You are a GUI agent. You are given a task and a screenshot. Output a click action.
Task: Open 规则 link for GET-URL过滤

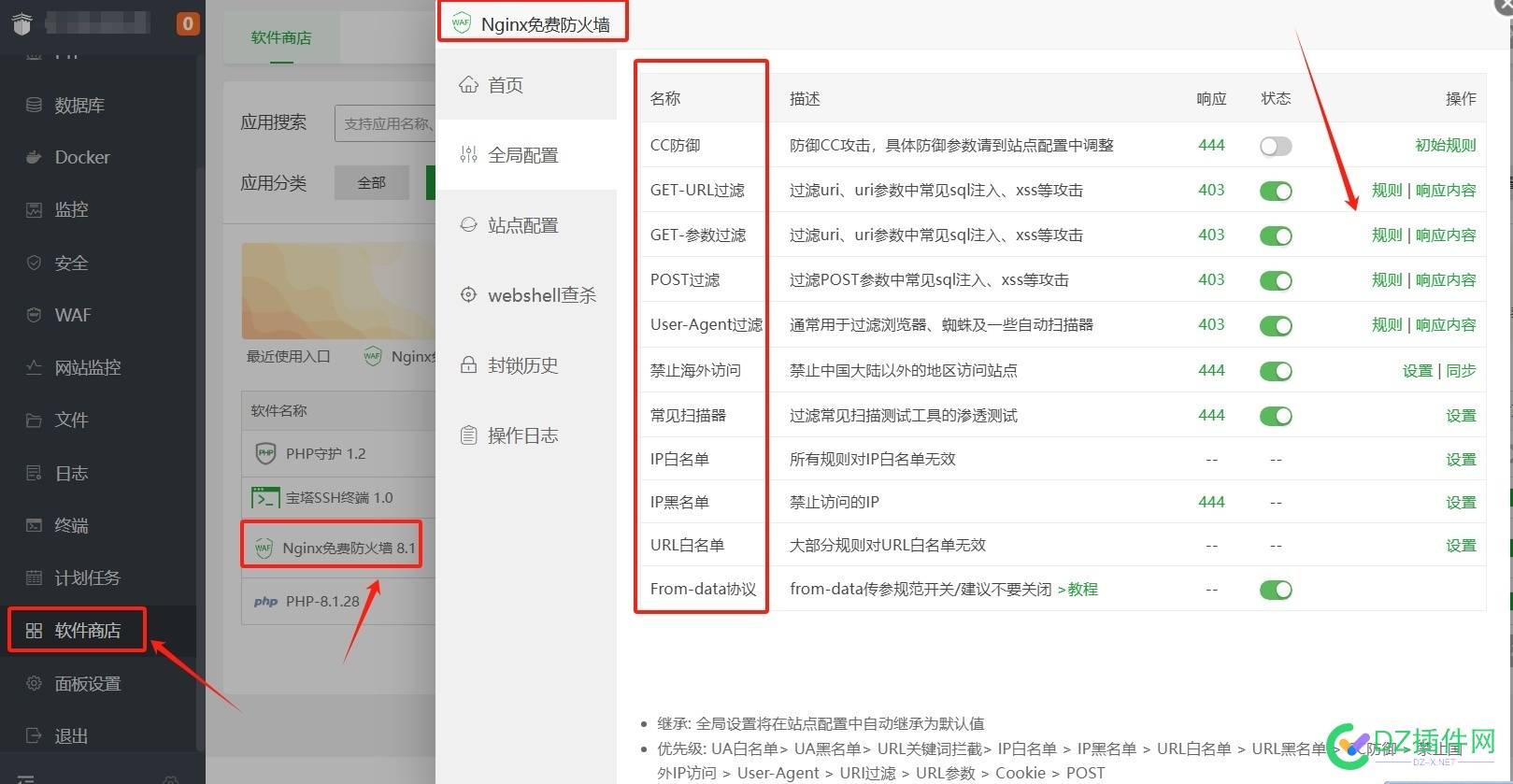(x=1387, y=190)
